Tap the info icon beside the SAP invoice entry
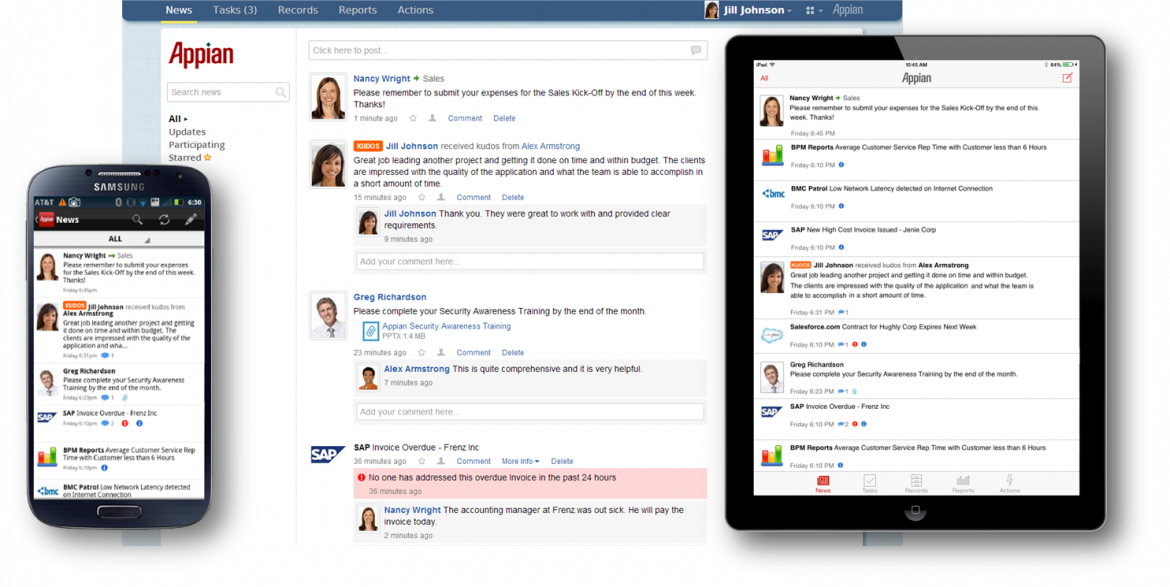The width and height of the screenshot is (1170, 587). point(865,423)
